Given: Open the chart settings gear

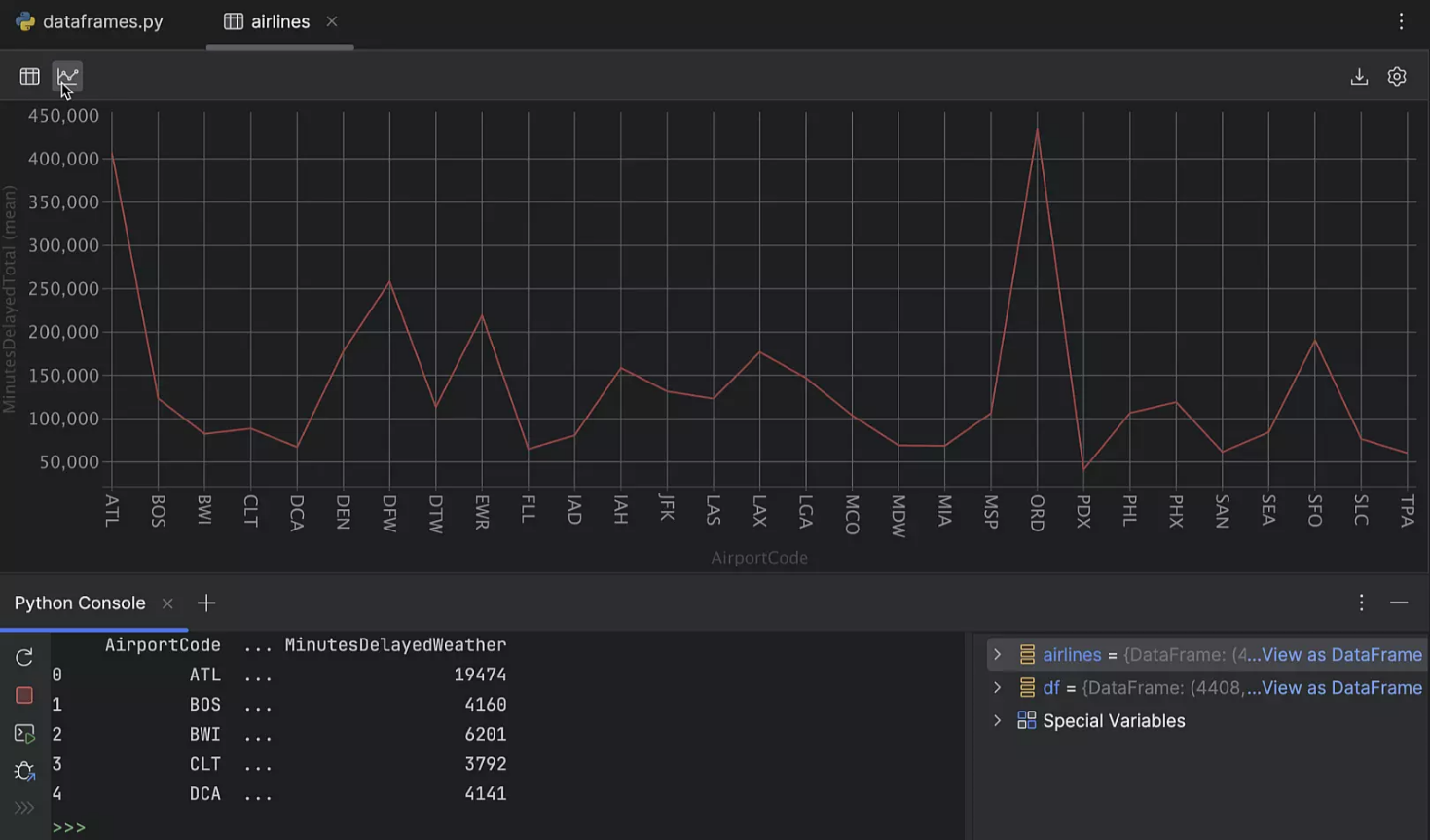Looking at the screenshot, I should [1397, 76].
